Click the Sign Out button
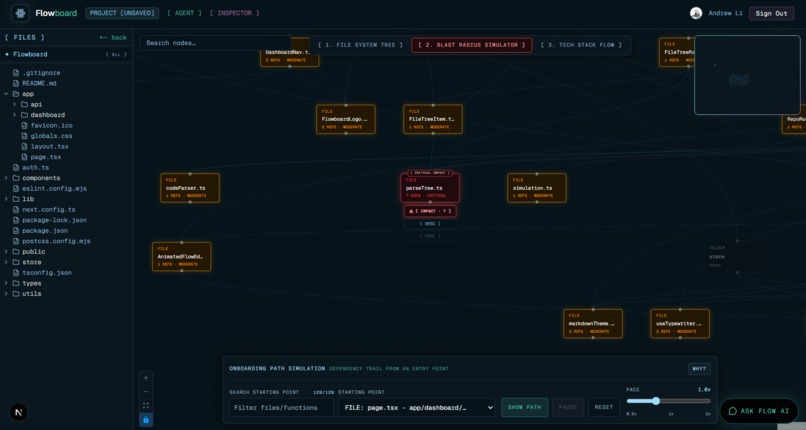 coord(771,13)
